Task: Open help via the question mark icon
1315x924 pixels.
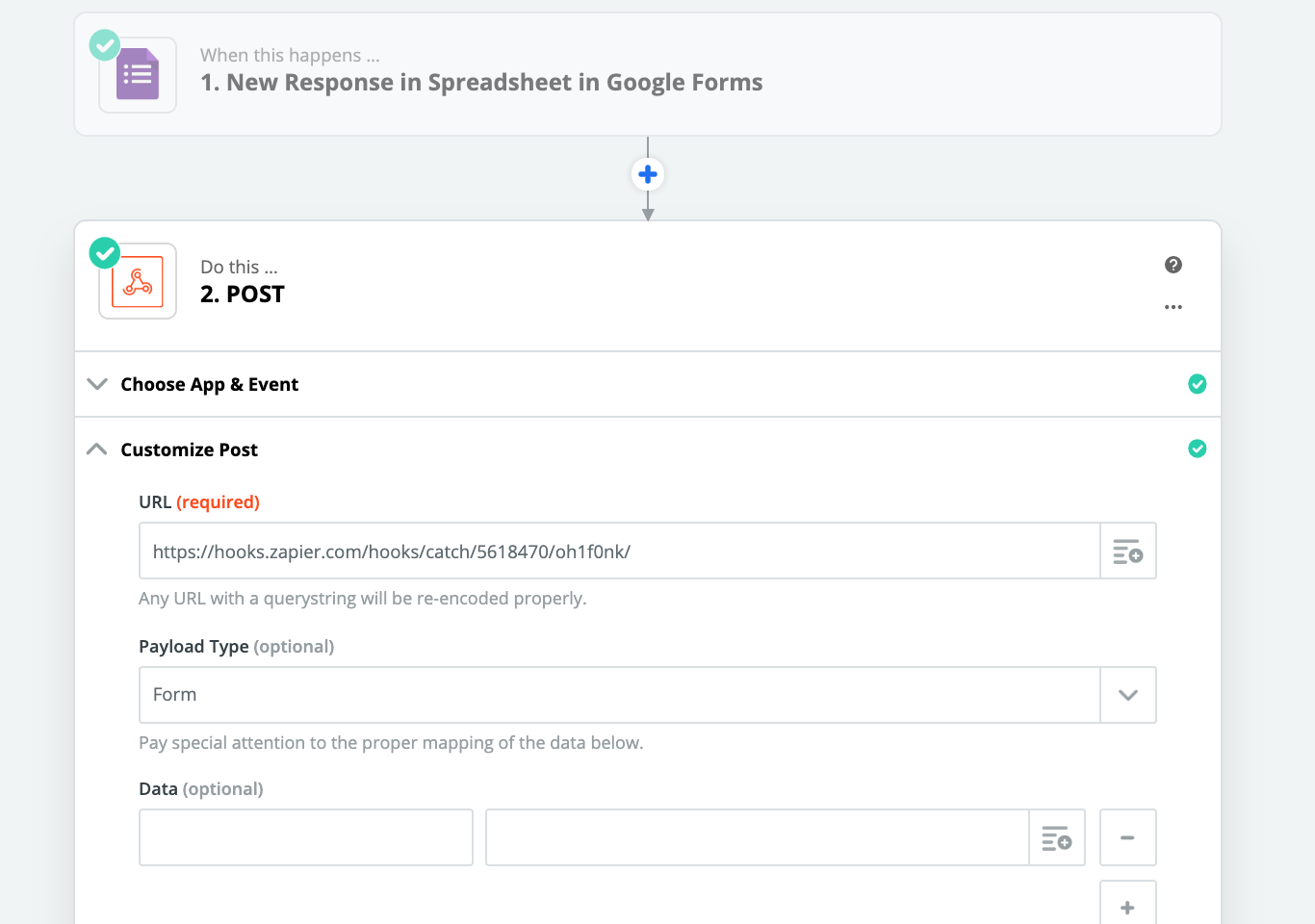Action: 1173,265
